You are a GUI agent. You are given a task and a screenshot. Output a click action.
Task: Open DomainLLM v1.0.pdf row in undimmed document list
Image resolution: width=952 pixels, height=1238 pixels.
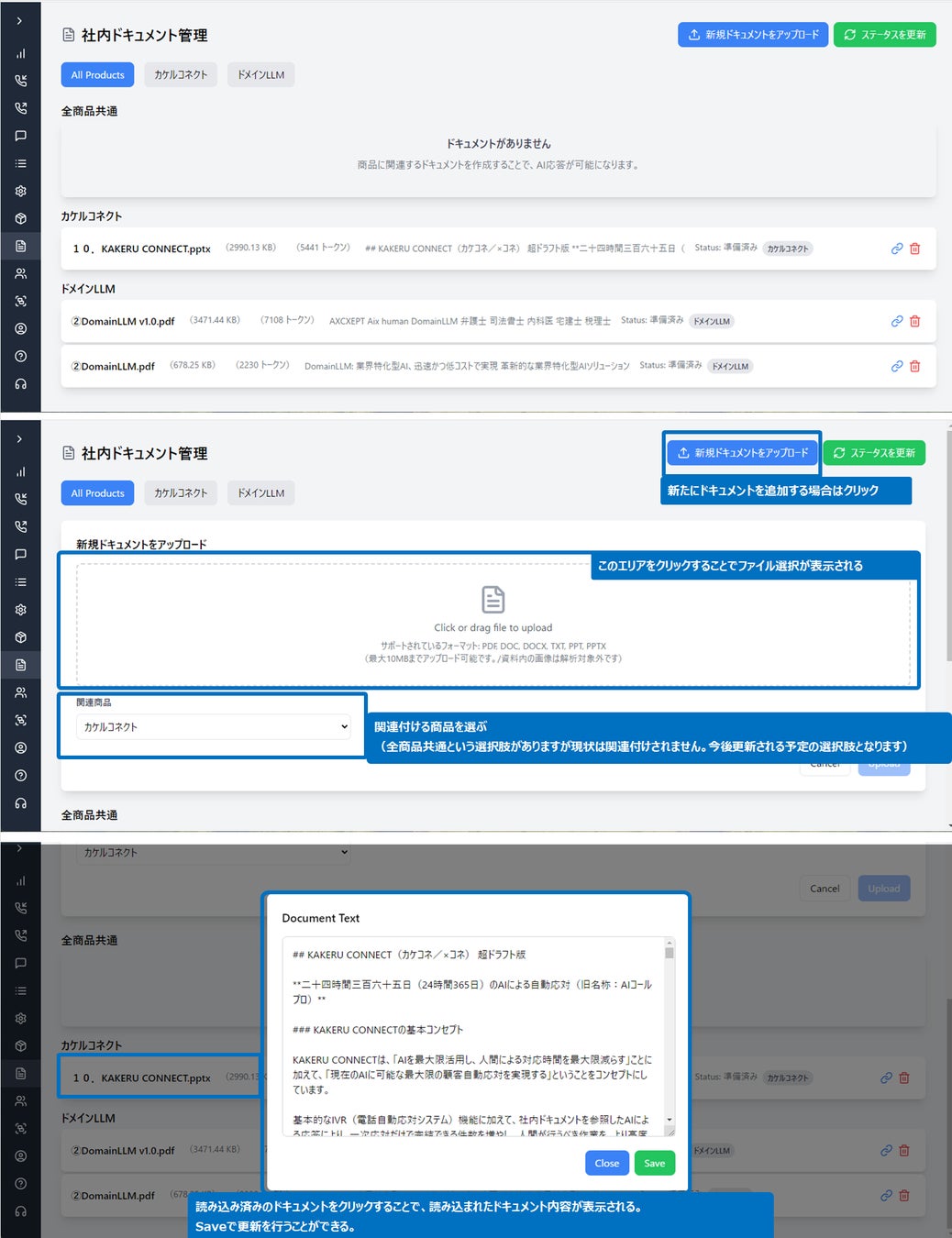click(x=498, y=321)
